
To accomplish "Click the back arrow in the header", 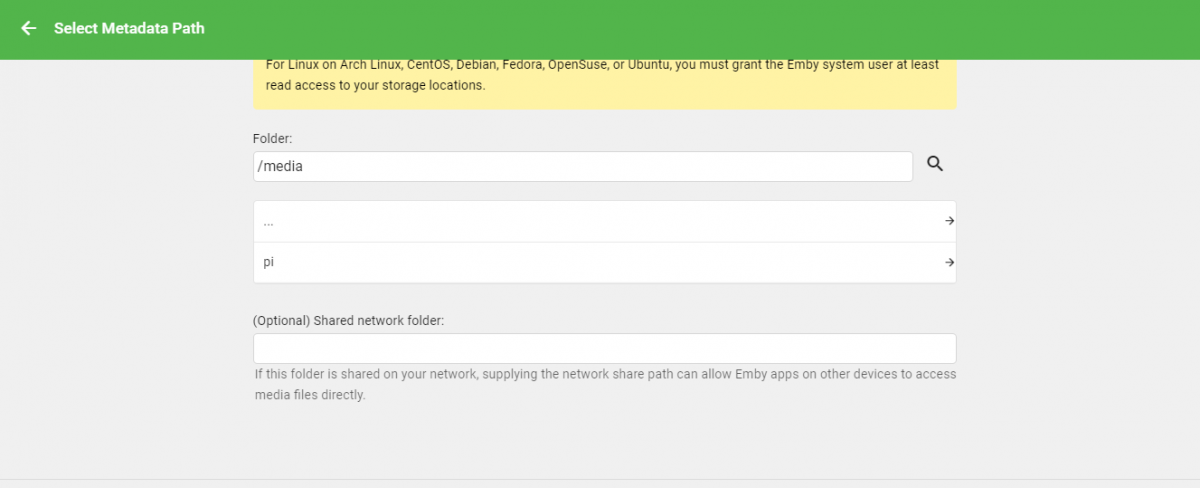I will tap(28, 28).
